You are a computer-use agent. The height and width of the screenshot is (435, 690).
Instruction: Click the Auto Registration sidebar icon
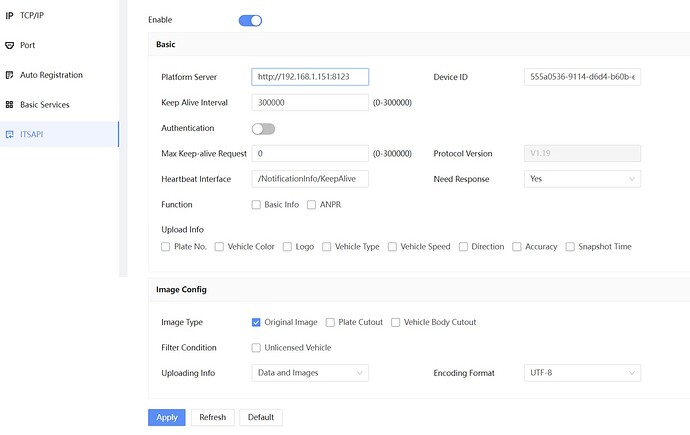pyautogui.click(x=9, y=75)
